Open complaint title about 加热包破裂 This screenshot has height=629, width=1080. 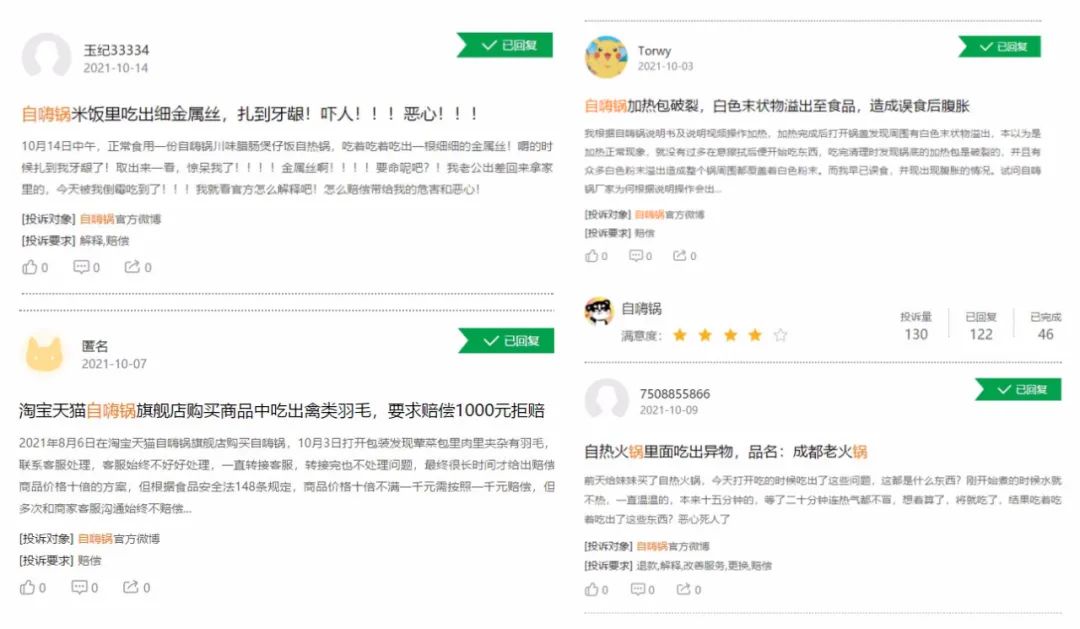(x=777, y=105)
